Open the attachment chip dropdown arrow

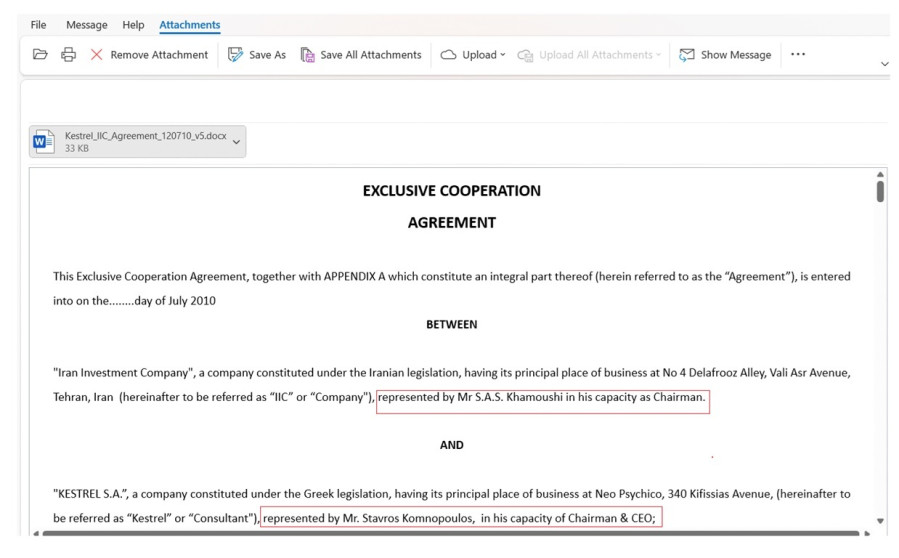coord(236,142)
